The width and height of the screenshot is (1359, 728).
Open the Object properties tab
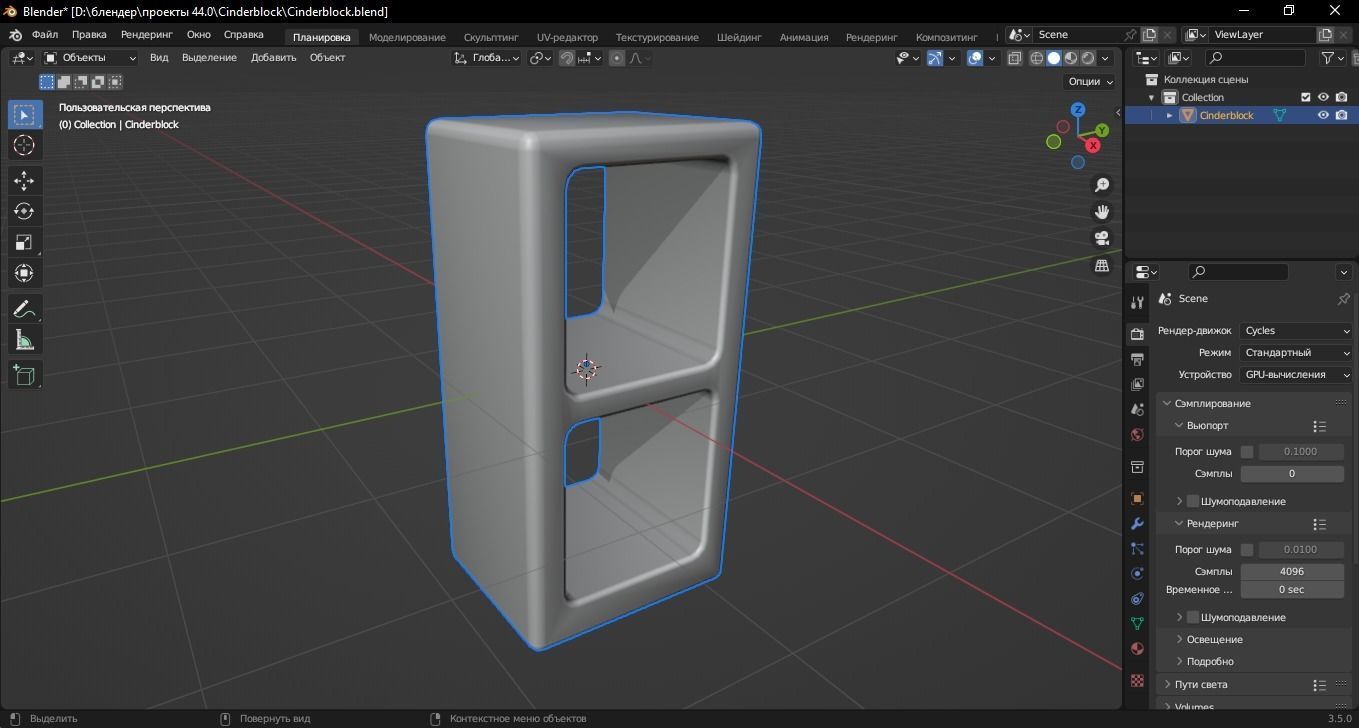1137,498
